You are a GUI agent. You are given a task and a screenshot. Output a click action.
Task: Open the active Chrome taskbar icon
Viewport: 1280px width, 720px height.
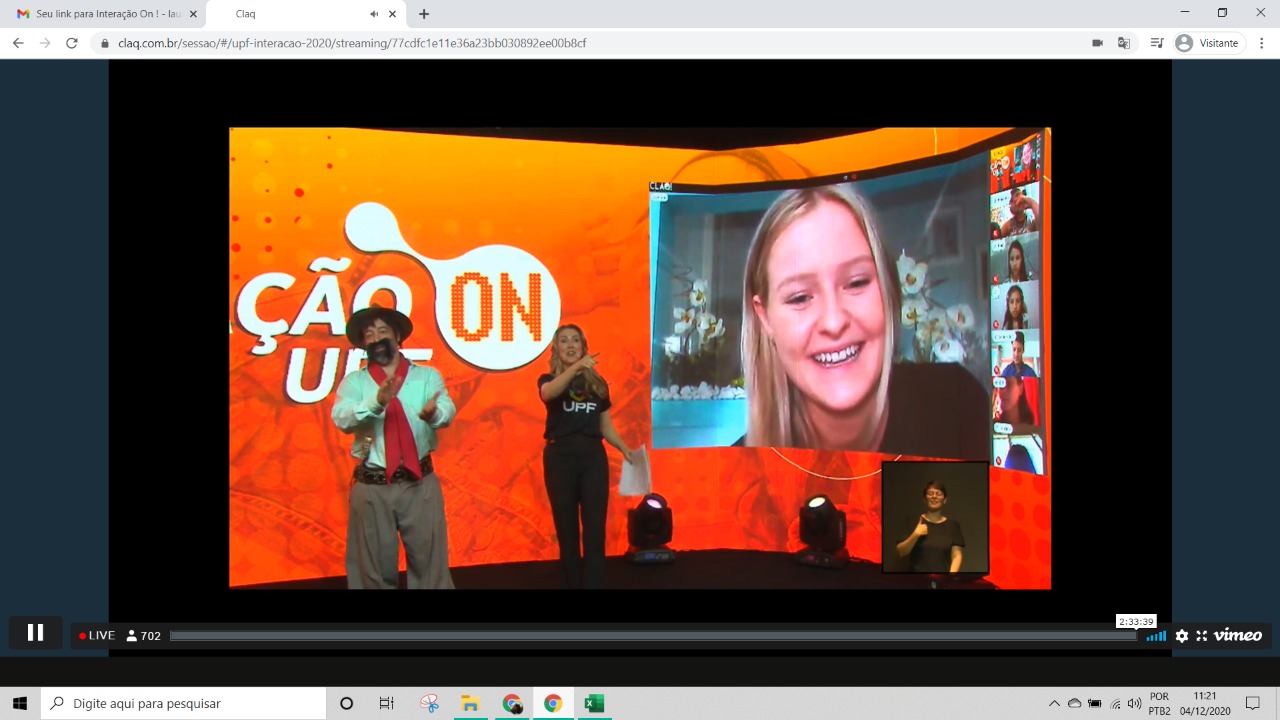coord(552,703)
